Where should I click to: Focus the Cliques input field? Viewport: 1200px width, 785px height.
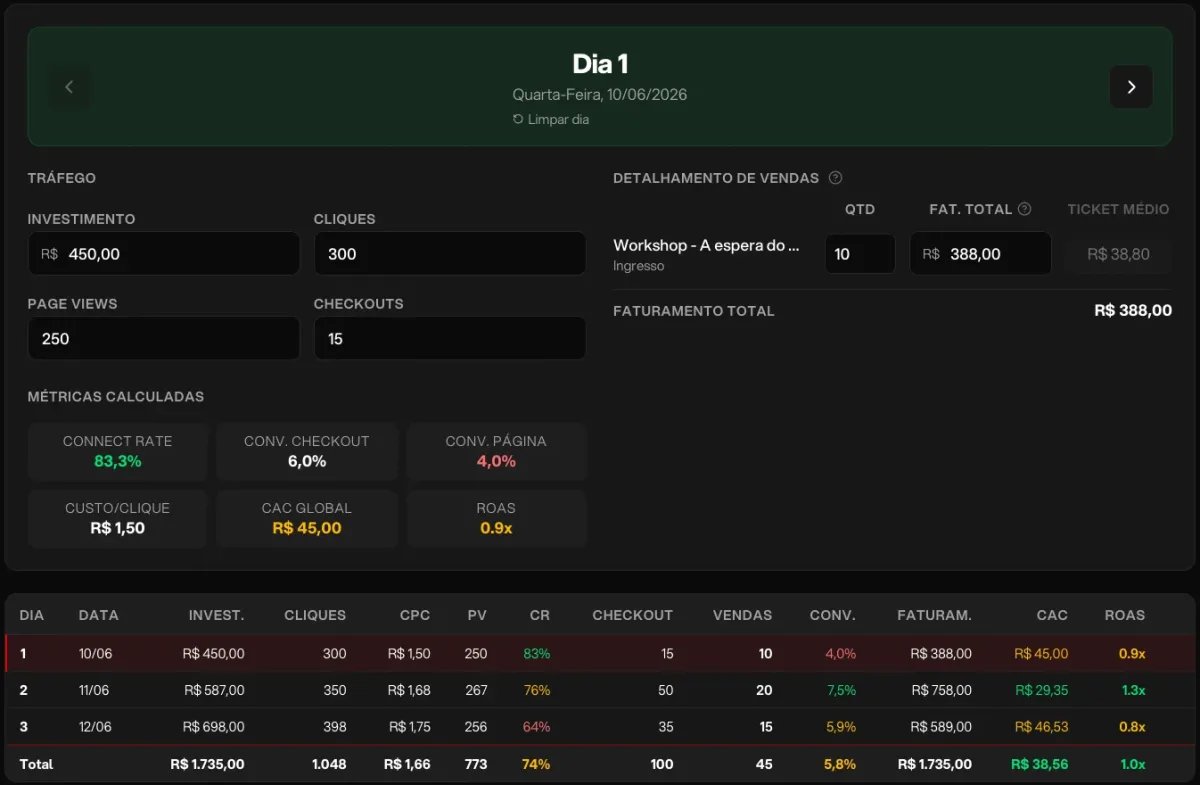(450, 254)
